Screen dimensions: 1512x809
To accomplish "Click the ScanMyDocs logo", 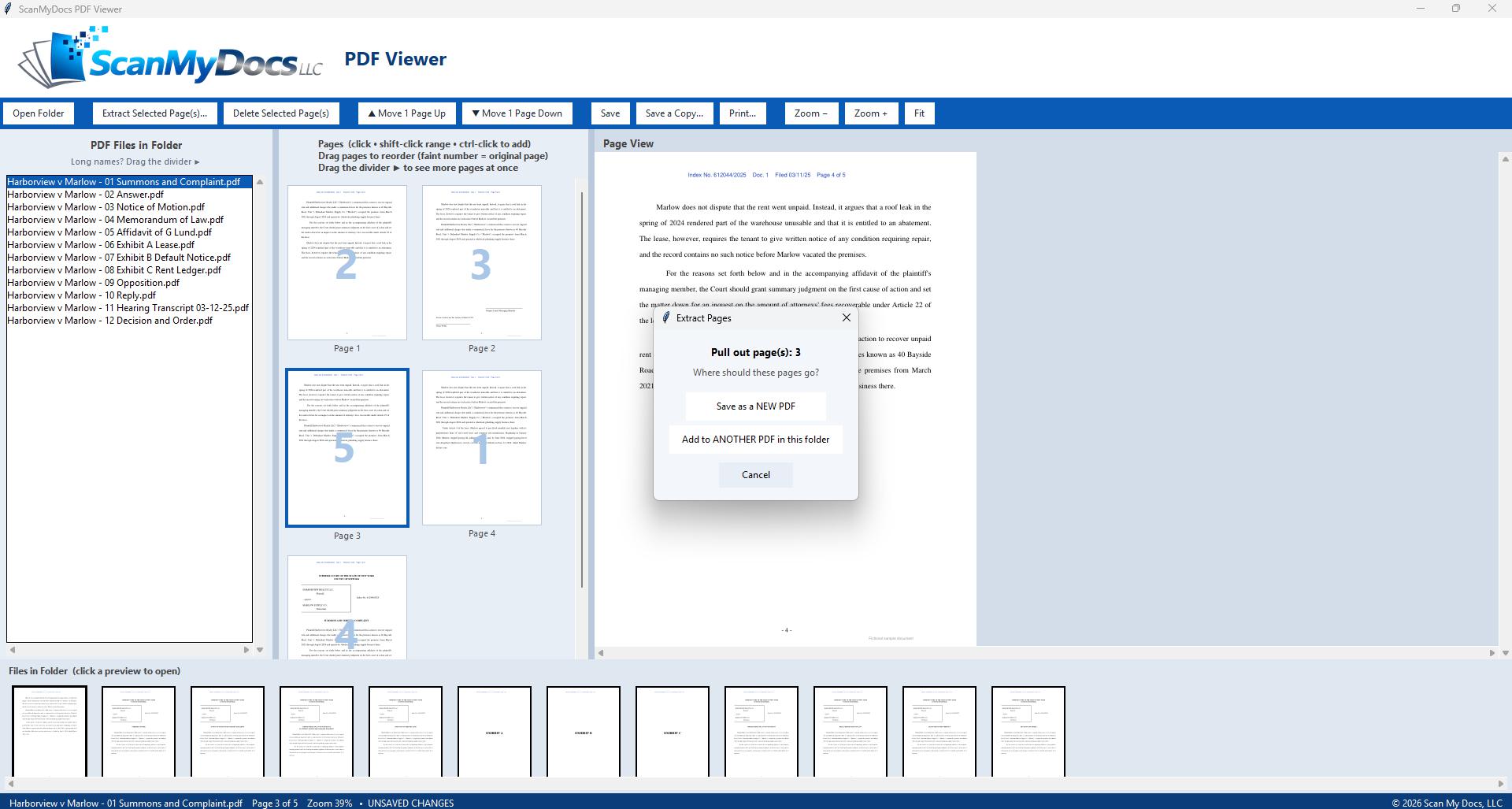I will click(170, 58).
